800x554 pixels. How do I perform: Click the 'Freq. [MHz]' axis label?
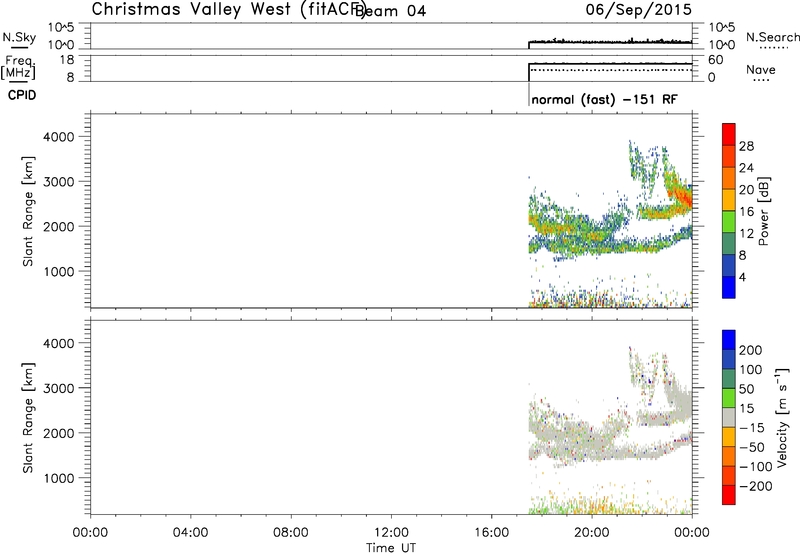click(x=18, y=67)
